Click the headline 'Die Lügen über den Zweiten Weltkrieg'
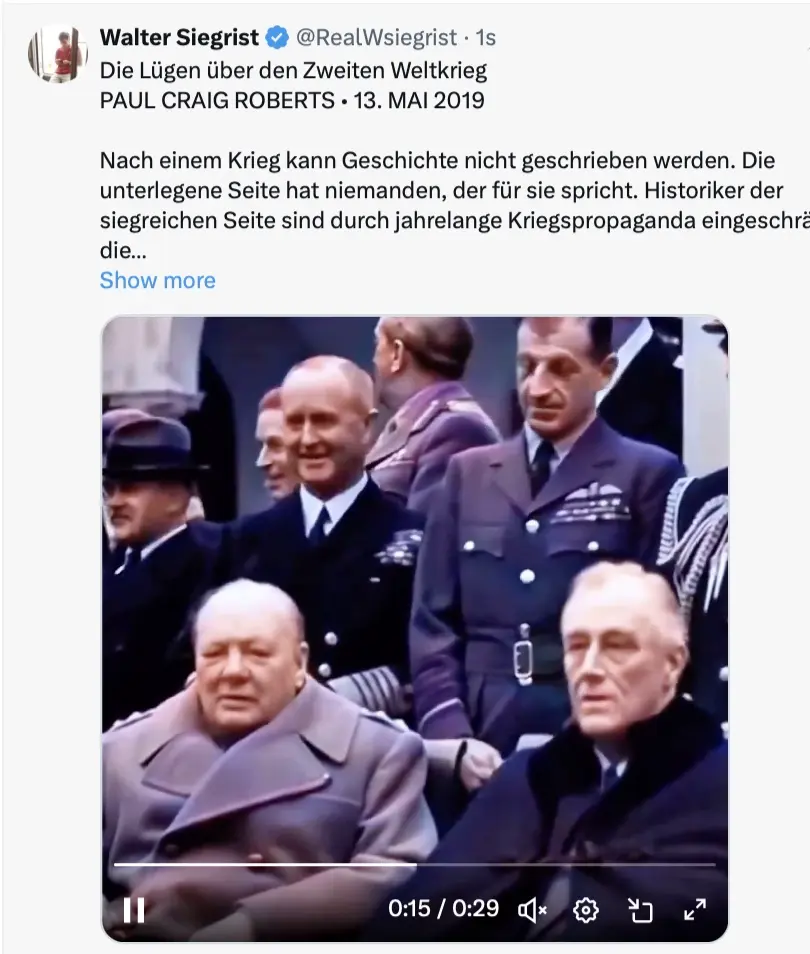 293,71
